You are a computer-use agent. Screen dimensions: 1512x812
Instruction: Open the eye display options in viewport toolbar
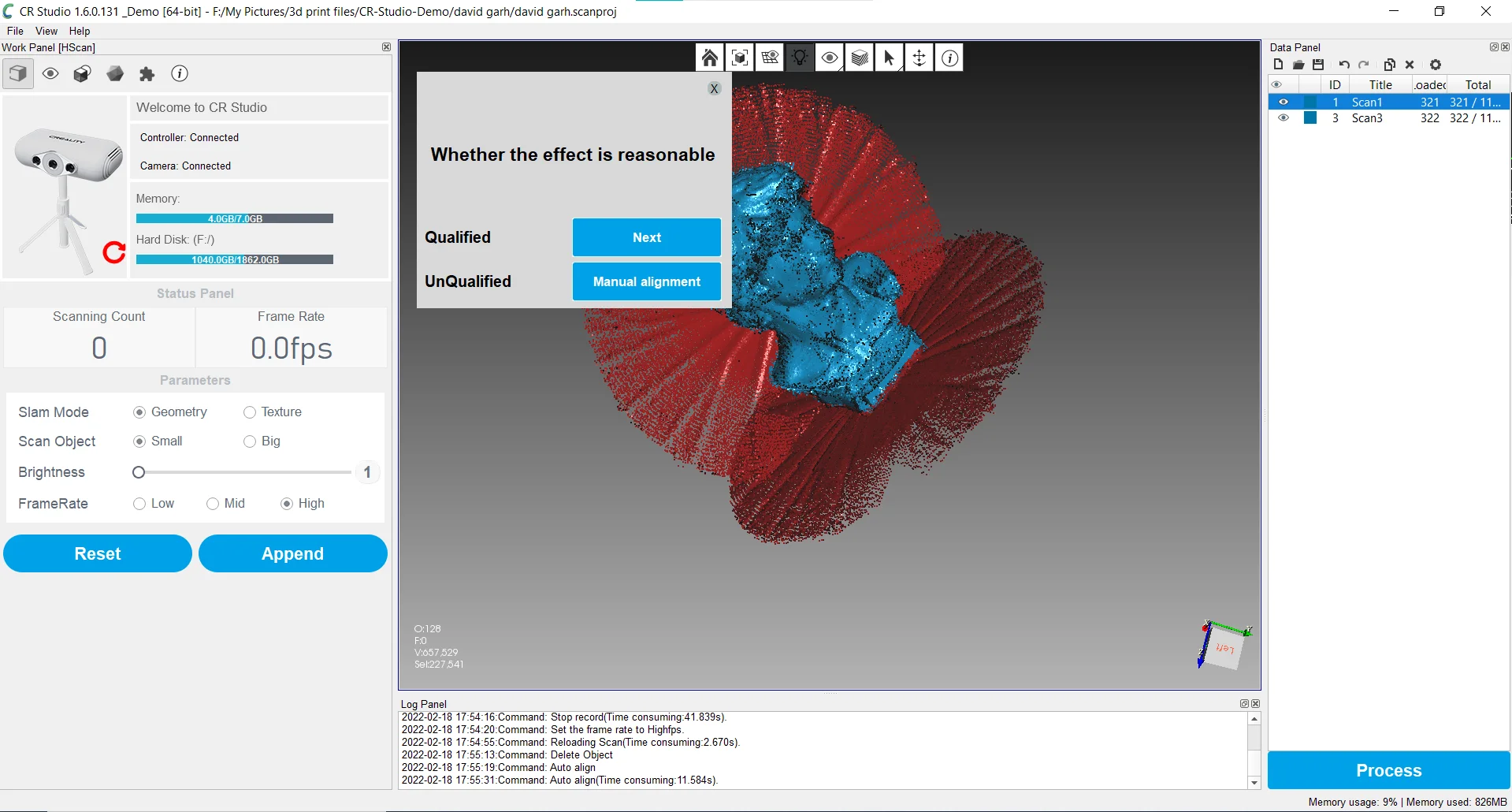point(830,58)
